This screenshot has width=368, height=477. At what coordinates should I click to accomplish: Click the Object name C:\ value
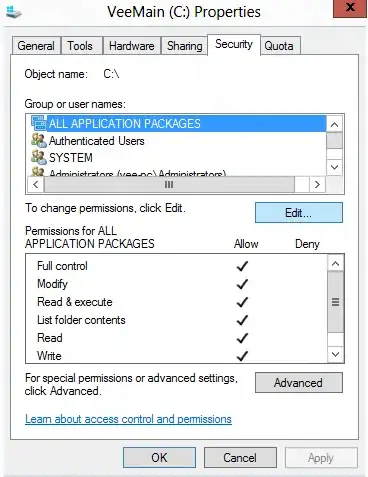pyautogui.click(x=111, y=74)
